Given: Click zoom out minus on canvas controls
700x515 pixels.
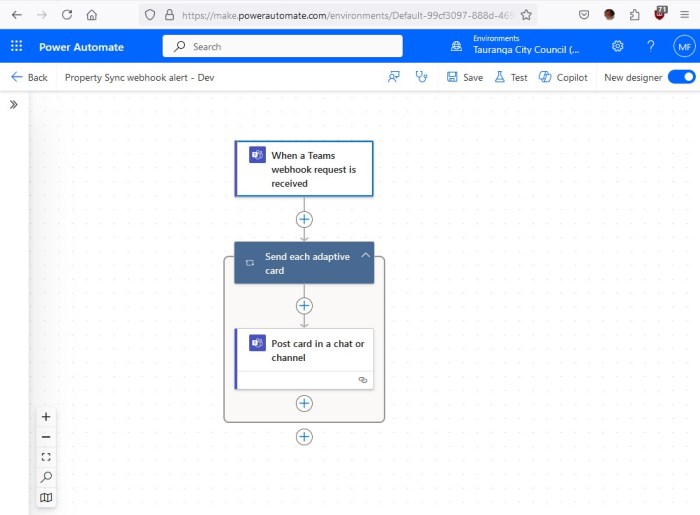Looking at the screenshot, I should [x=46, y=437].
